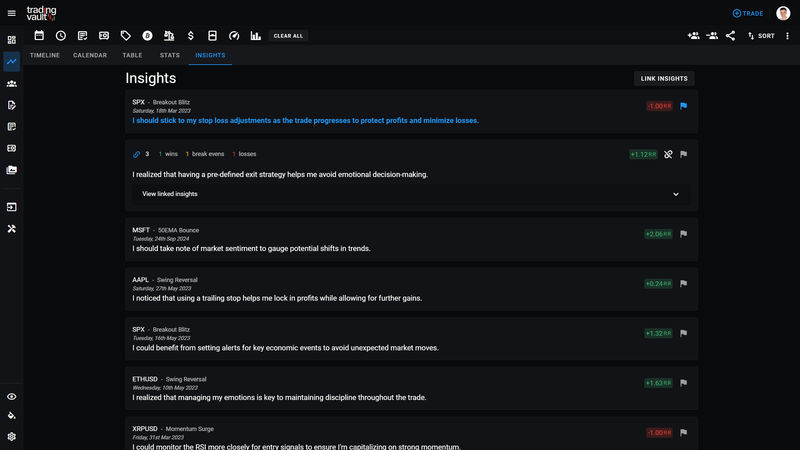Switch to the Stats tab
800x450 pixels.
pos(170,55)
